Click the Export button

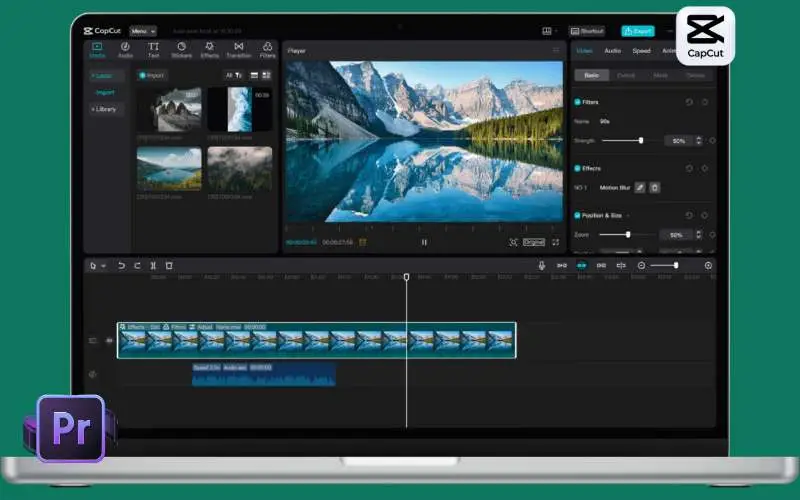tap(638, 31)
